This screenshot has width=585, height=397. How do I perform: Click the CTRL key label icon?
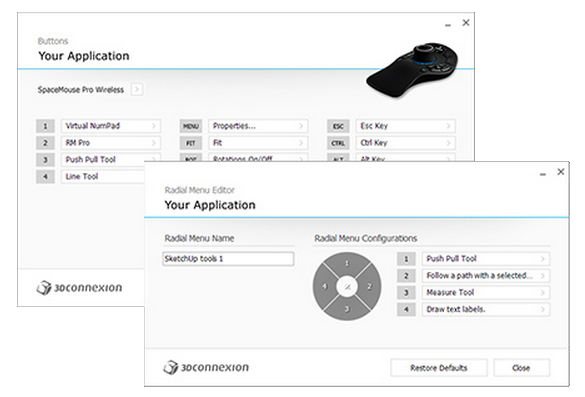pyautogui.click(x=338, y=143)
